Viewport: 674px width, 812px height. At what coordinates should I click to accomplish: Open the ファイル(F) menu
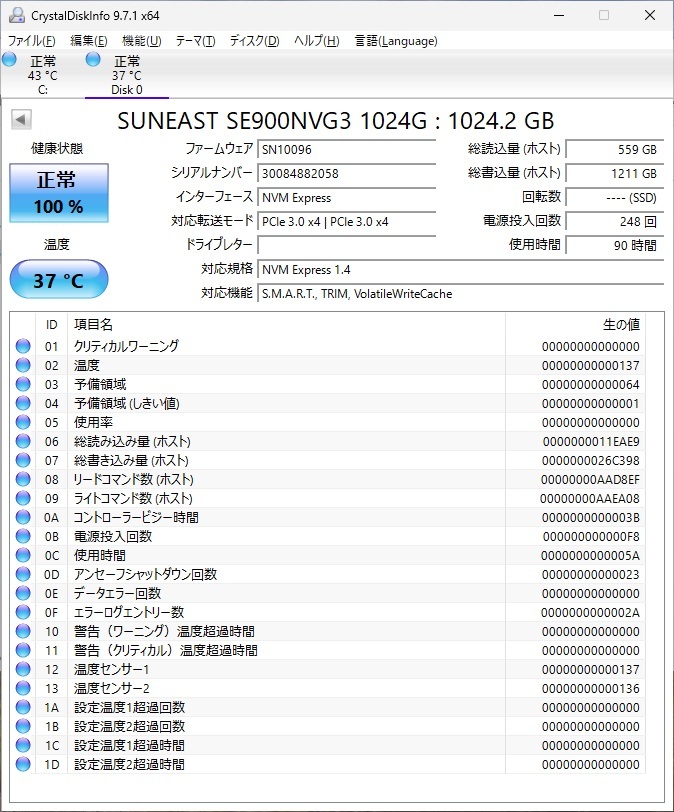click(x=32, y=41)
